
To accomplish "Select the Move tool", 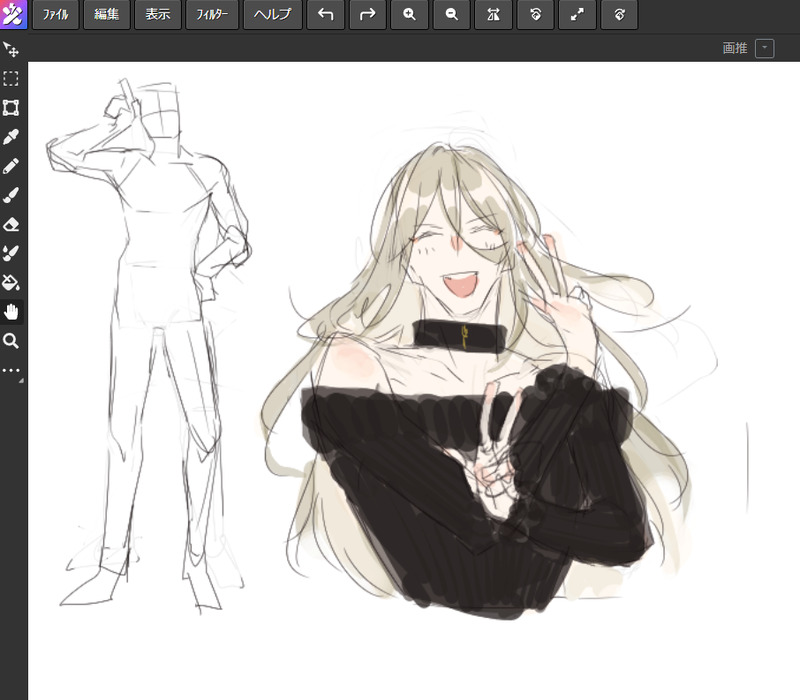I will coord(11,49).
